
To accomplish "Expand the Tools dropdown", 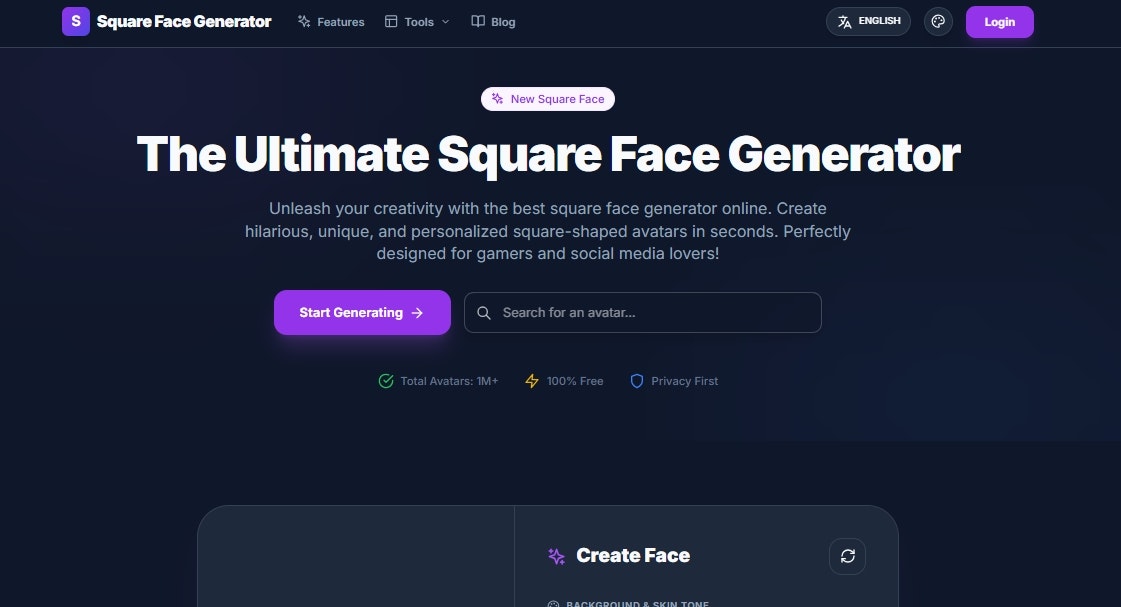I will pyautogui.click(x=418, y=21).
